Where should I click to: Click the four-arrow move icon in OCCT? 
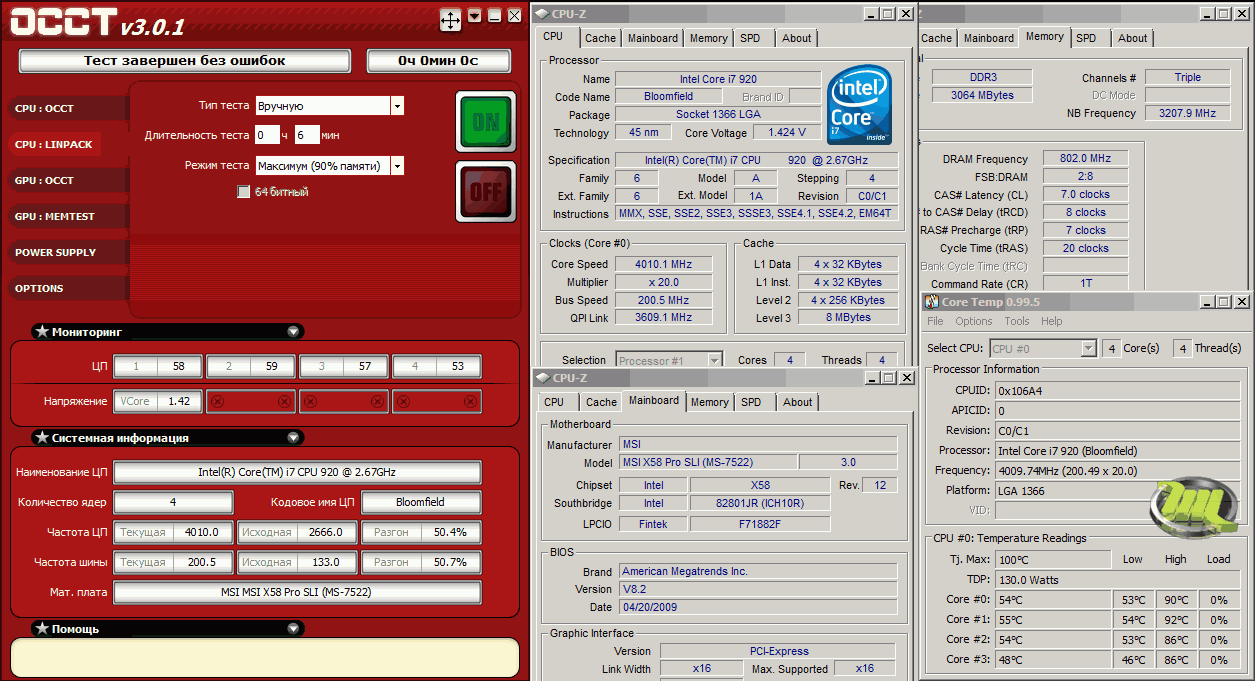pyautogui.click(x=451, y=19)
